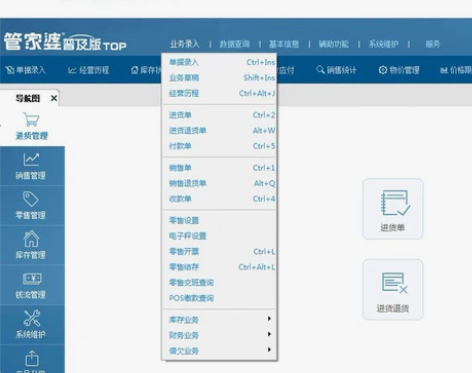This screenshot has width=472, height=373.
Task: Open the 基本信息 menu
Action: (x=284, y=44)
